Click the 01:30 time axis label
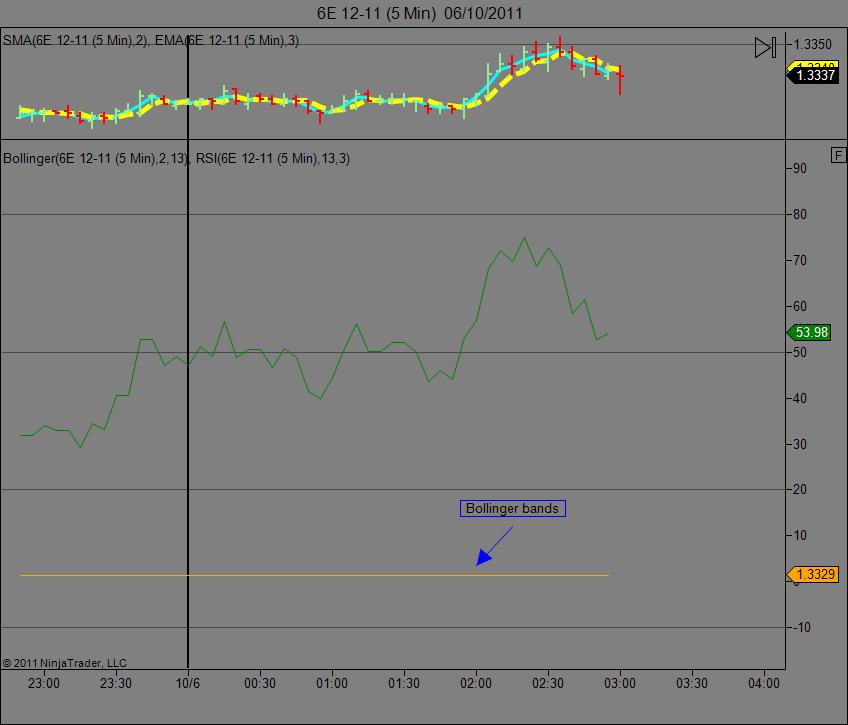The image size is (848, 725). pos(404,683)
